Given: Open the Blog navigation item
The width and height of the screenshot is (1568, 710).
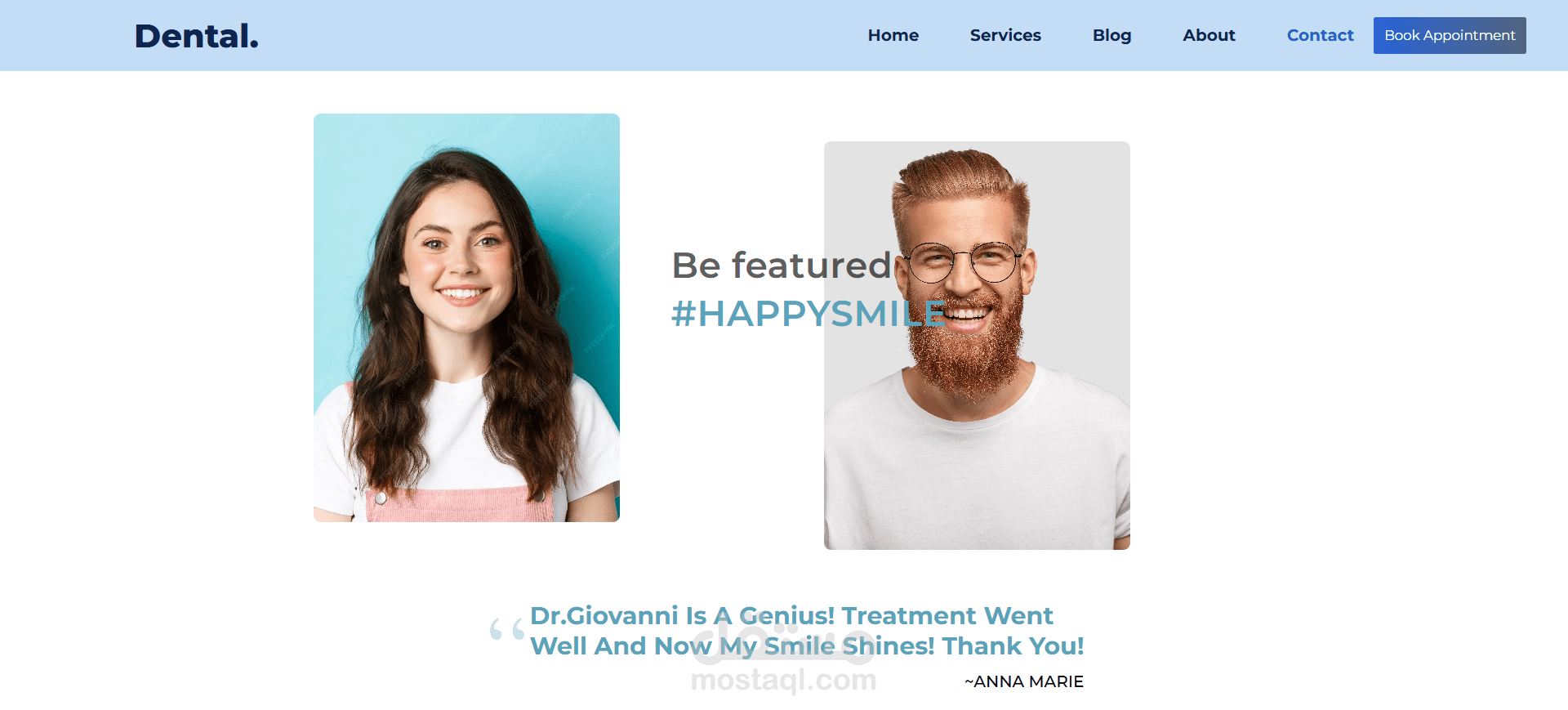Looking at the screenshot, I should 1111,35.
